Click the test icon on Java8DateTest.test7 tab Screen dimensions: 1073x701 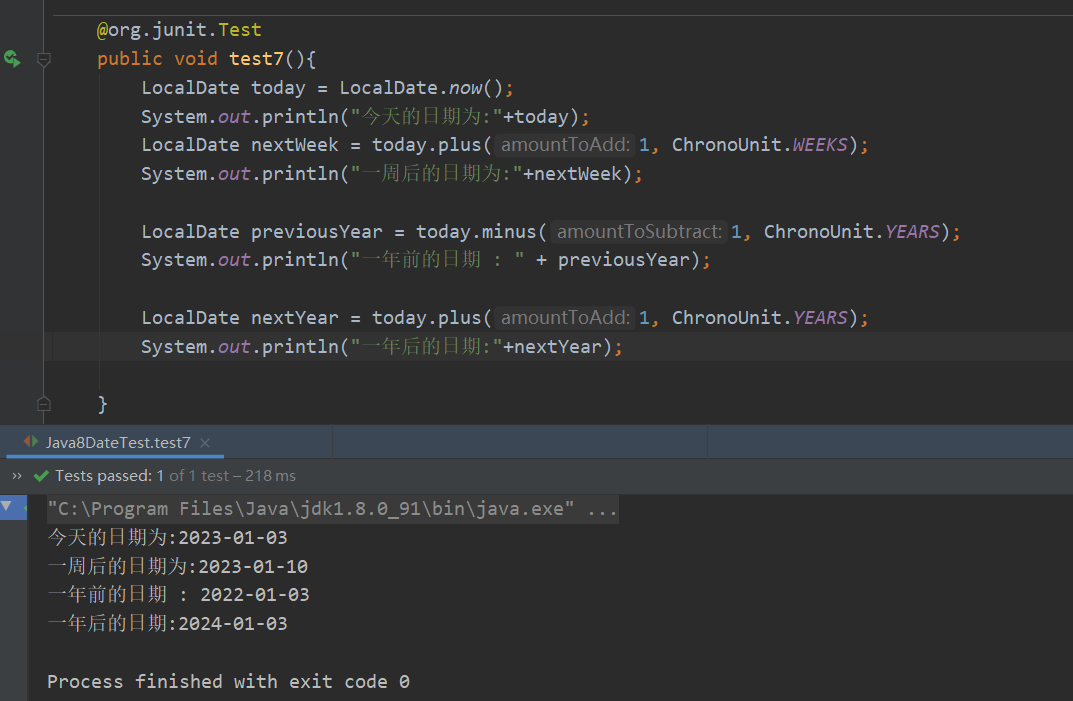31,442
